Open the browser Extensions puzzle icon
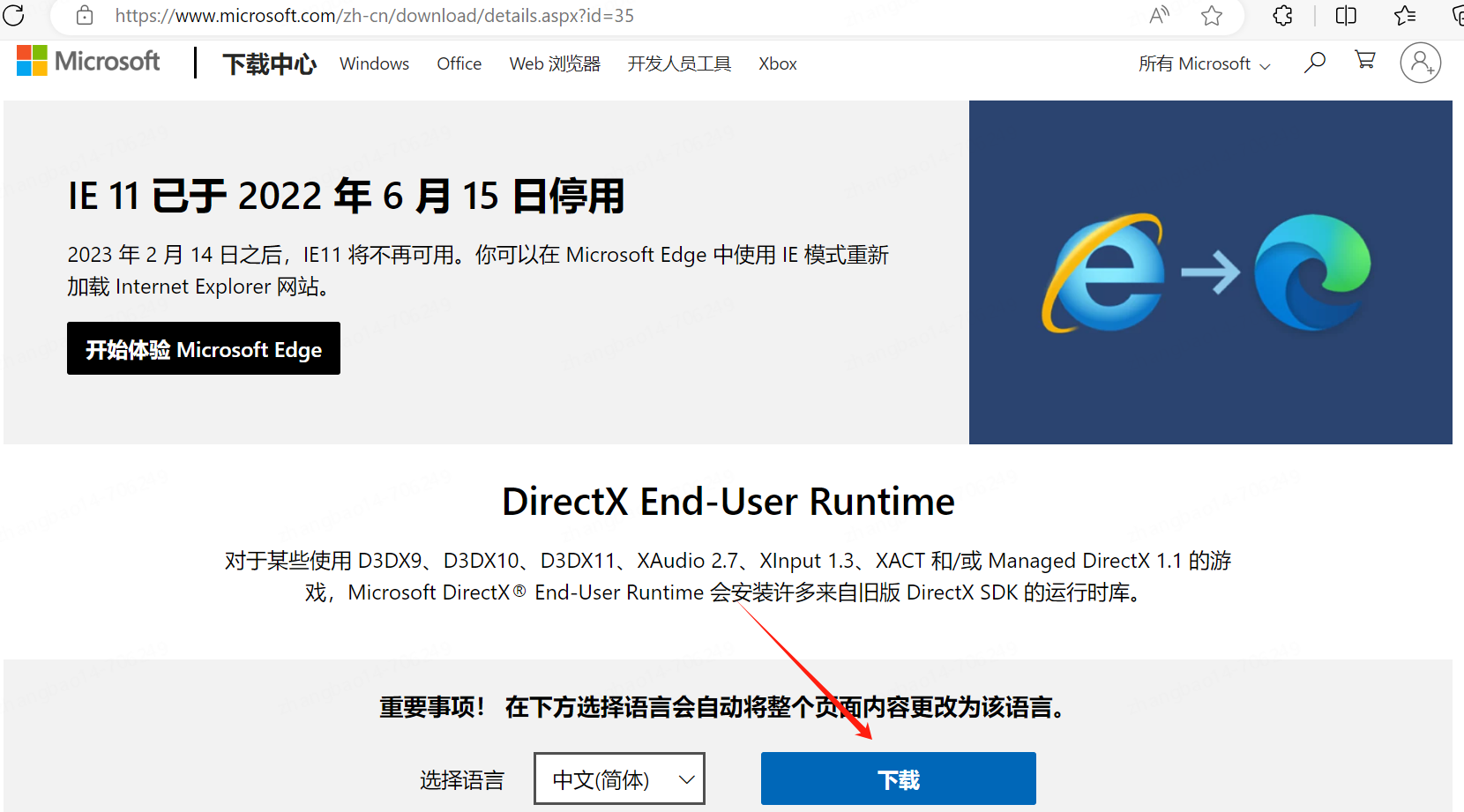Image resolution: width=1464 pixels, height=812 pixels. (1282, 15)
